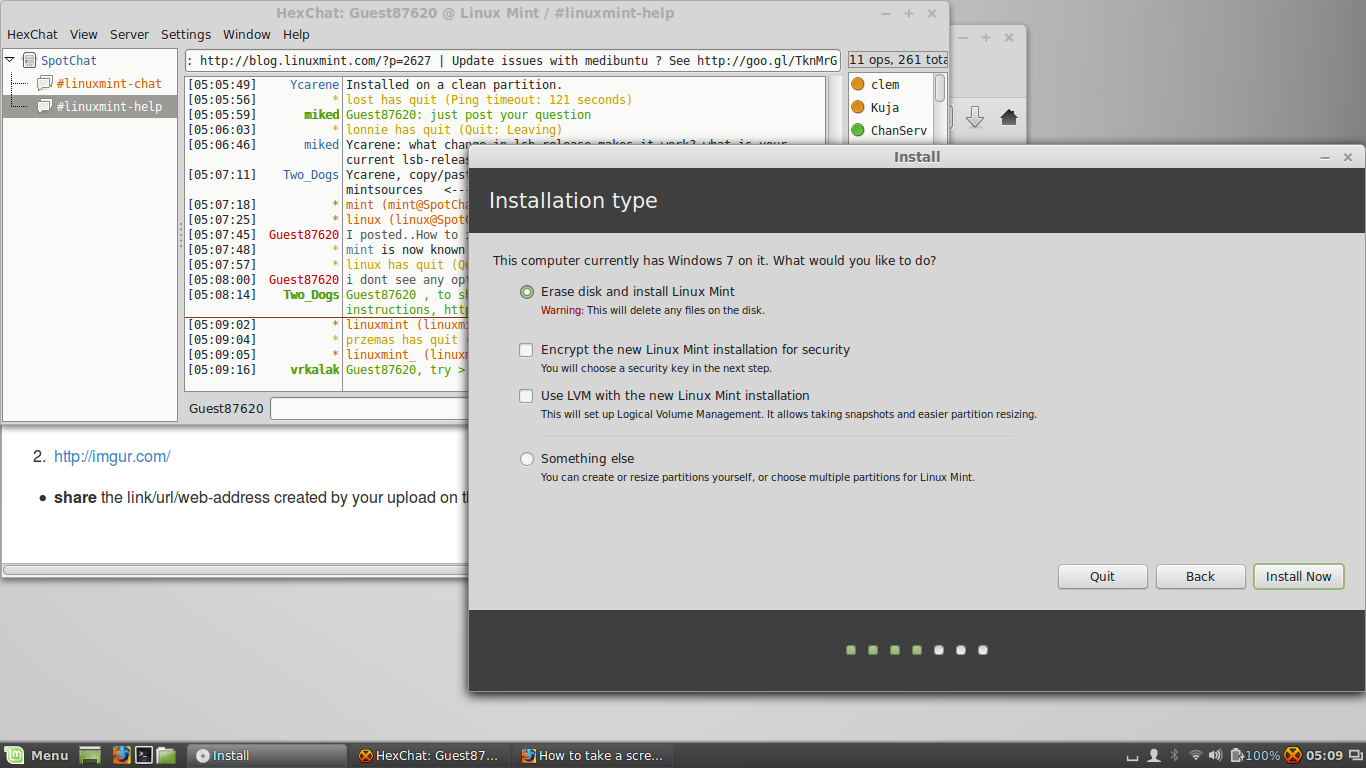
Task: Click the user account icon in the tray
Action: pos(1153,755)
